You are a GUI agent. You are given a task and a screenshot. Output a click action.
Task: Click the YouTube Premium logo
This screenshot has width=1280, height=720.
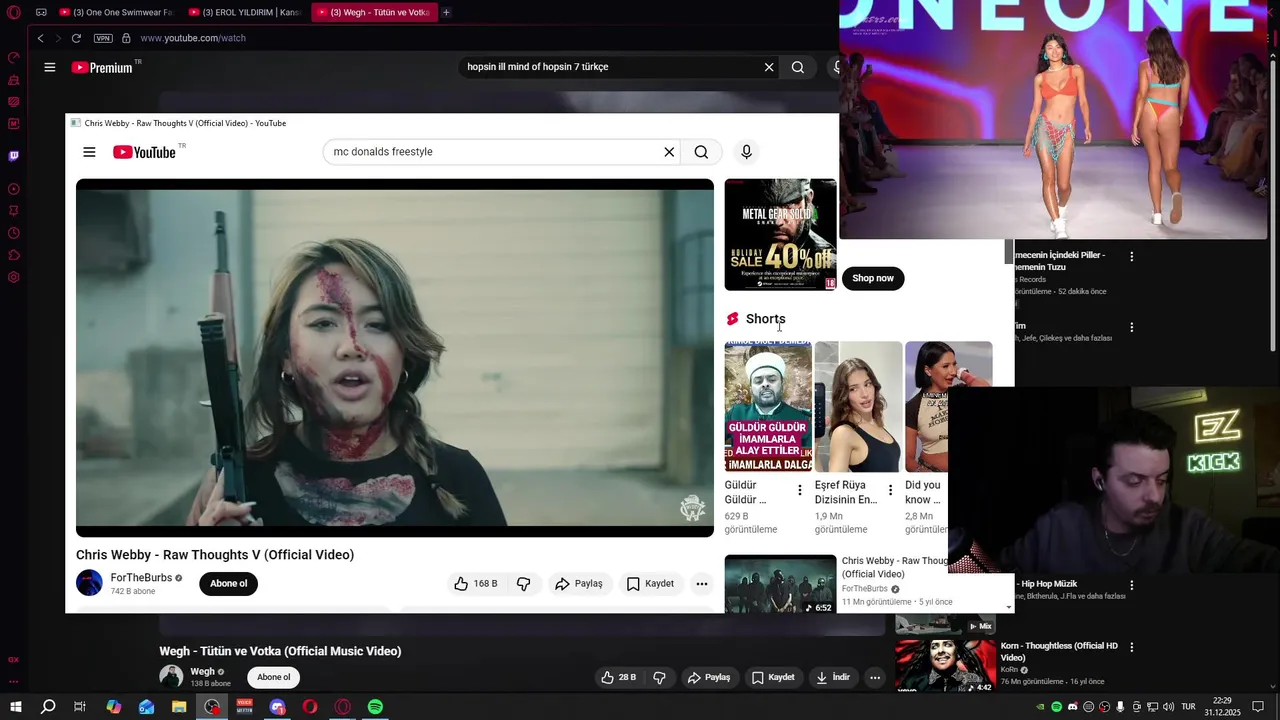(x=104, y=67)
